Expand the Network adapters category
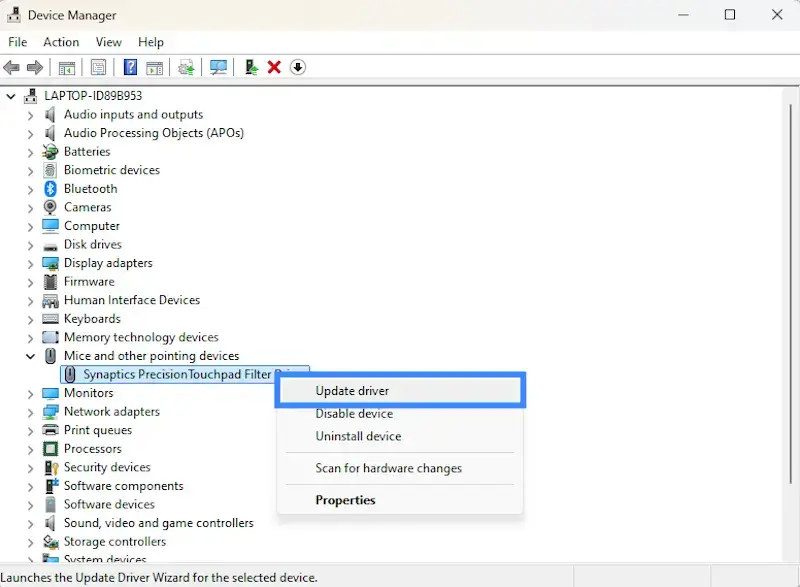 pyautogui.click(x=30, y=411)
